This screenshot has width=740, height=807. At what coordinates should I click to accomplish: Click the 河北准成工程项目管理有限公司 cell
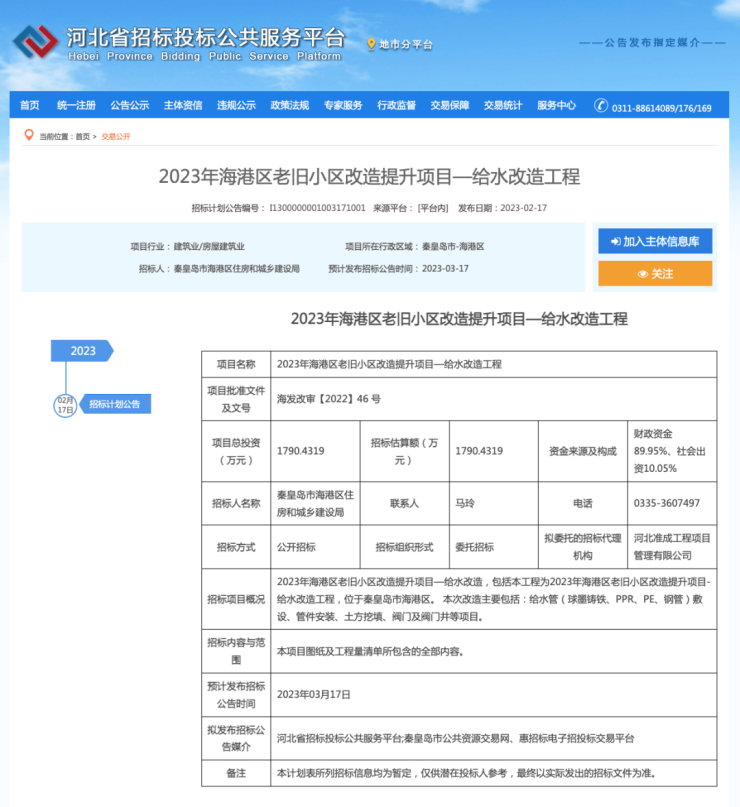point(672,547)
